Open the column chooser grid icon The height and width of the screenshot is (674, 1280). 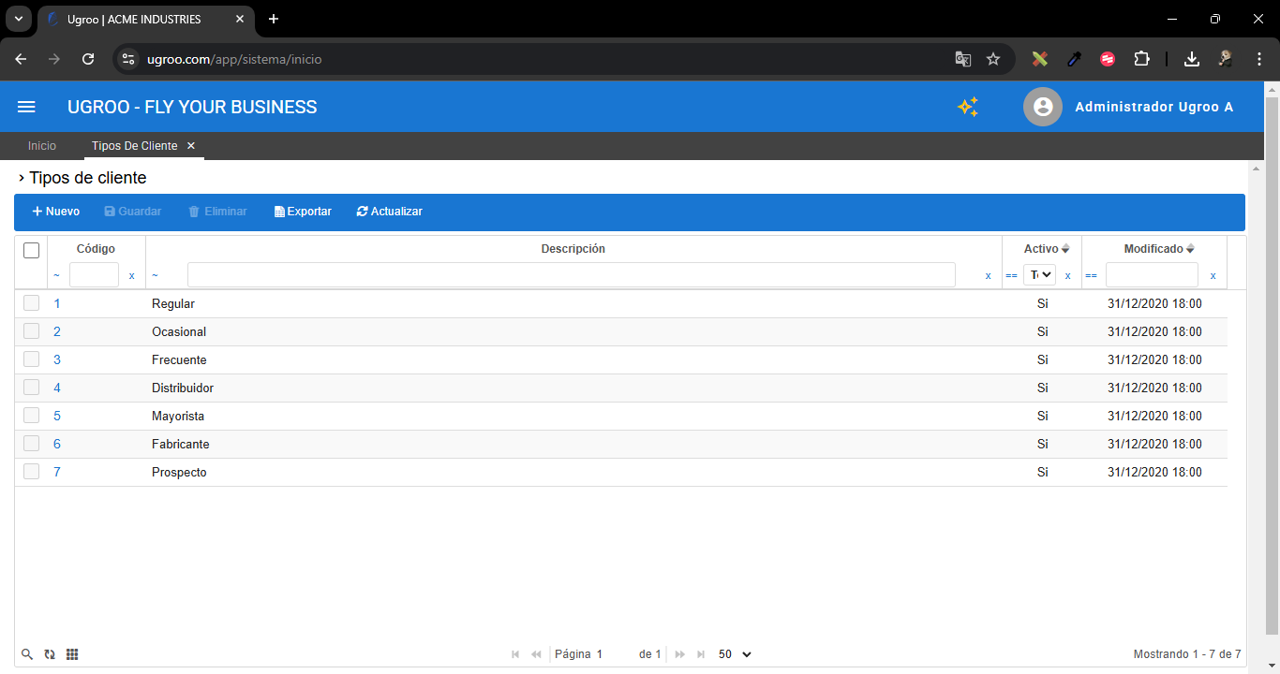pyautogui.click(x=72, y=654)
